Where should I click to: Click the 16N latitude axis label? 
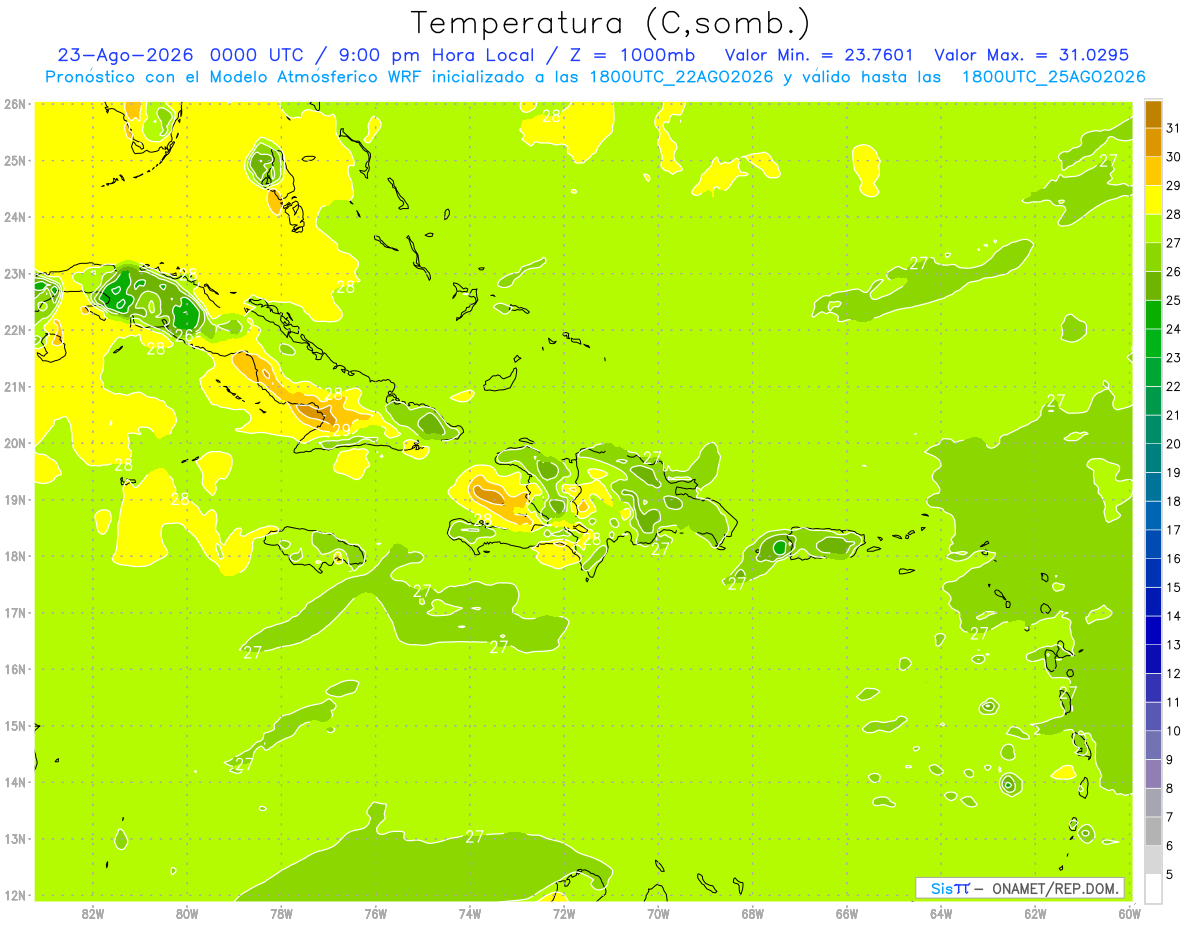[x=14, y=669]
